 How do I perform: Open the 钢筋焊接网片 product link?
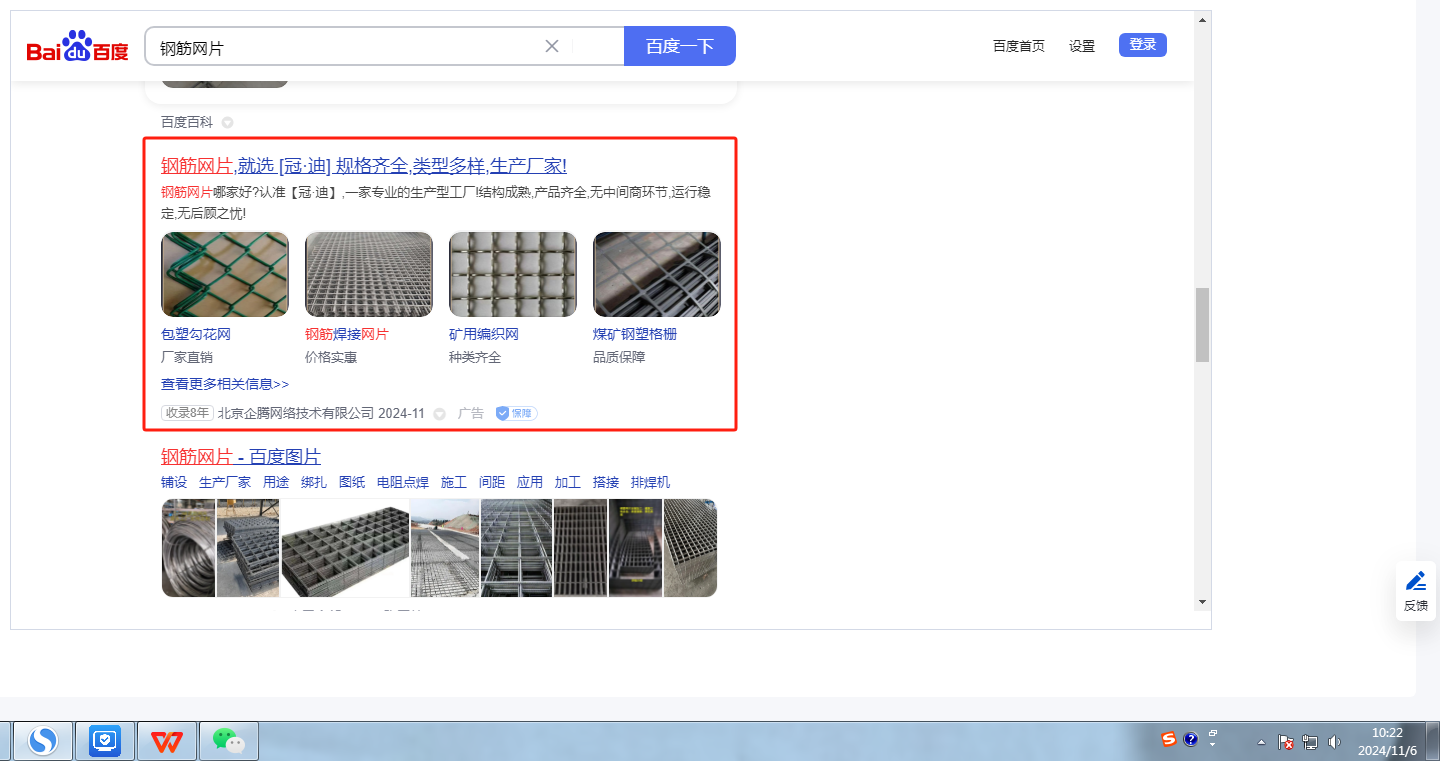(347, 334)
